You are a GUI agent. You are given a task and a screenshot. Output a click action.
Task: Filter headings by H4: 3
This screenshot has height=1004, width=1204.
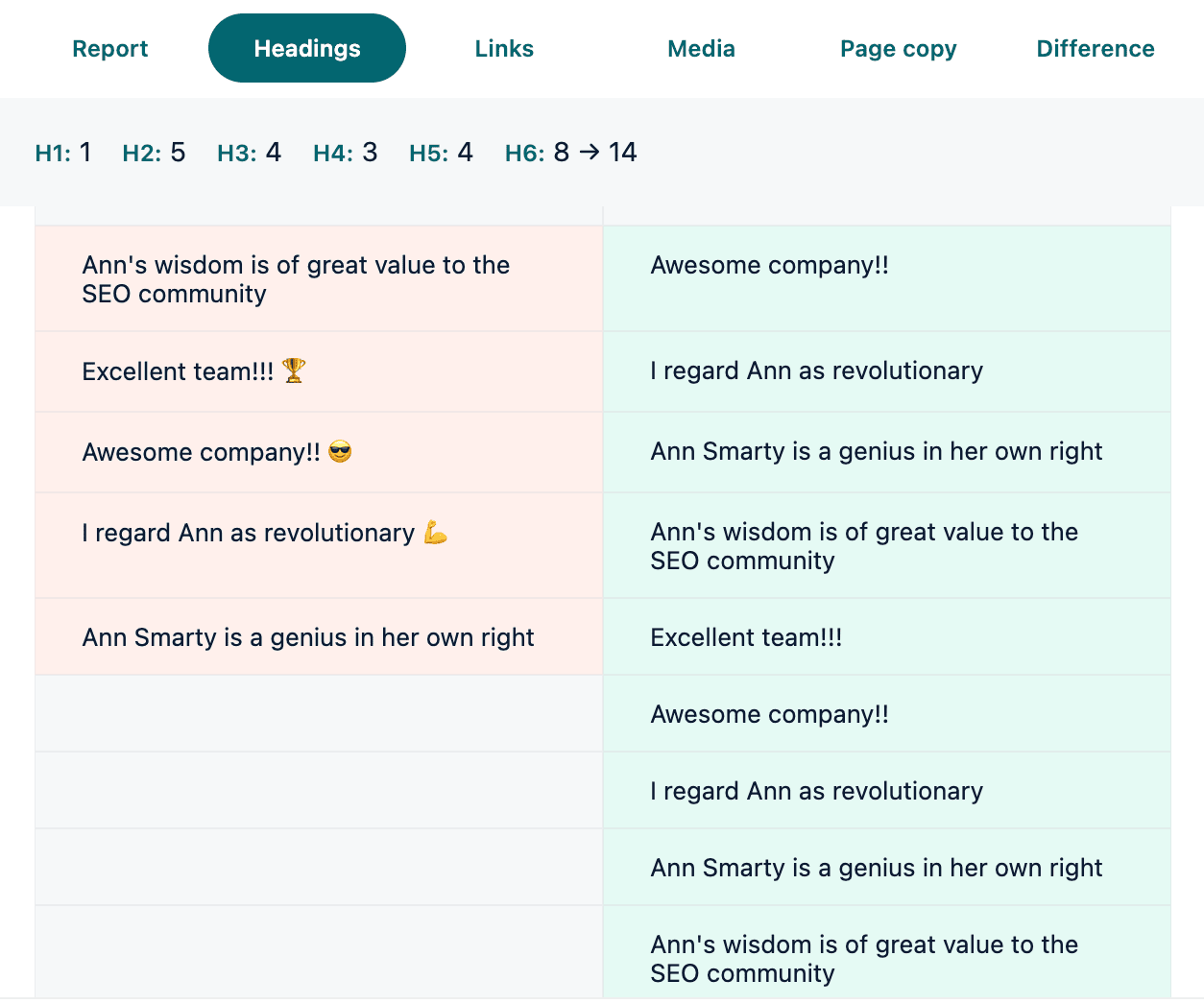tap(345, 153)
